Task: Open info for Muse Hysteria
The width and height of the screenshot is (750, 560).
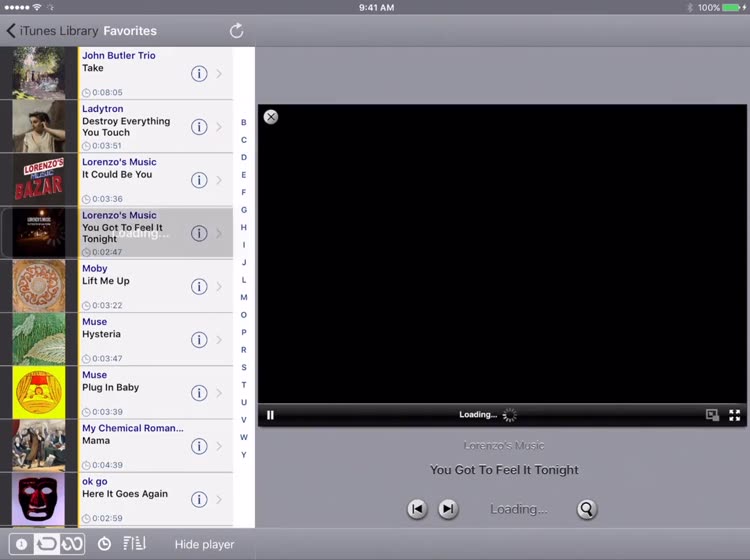Action: (199, 340)
